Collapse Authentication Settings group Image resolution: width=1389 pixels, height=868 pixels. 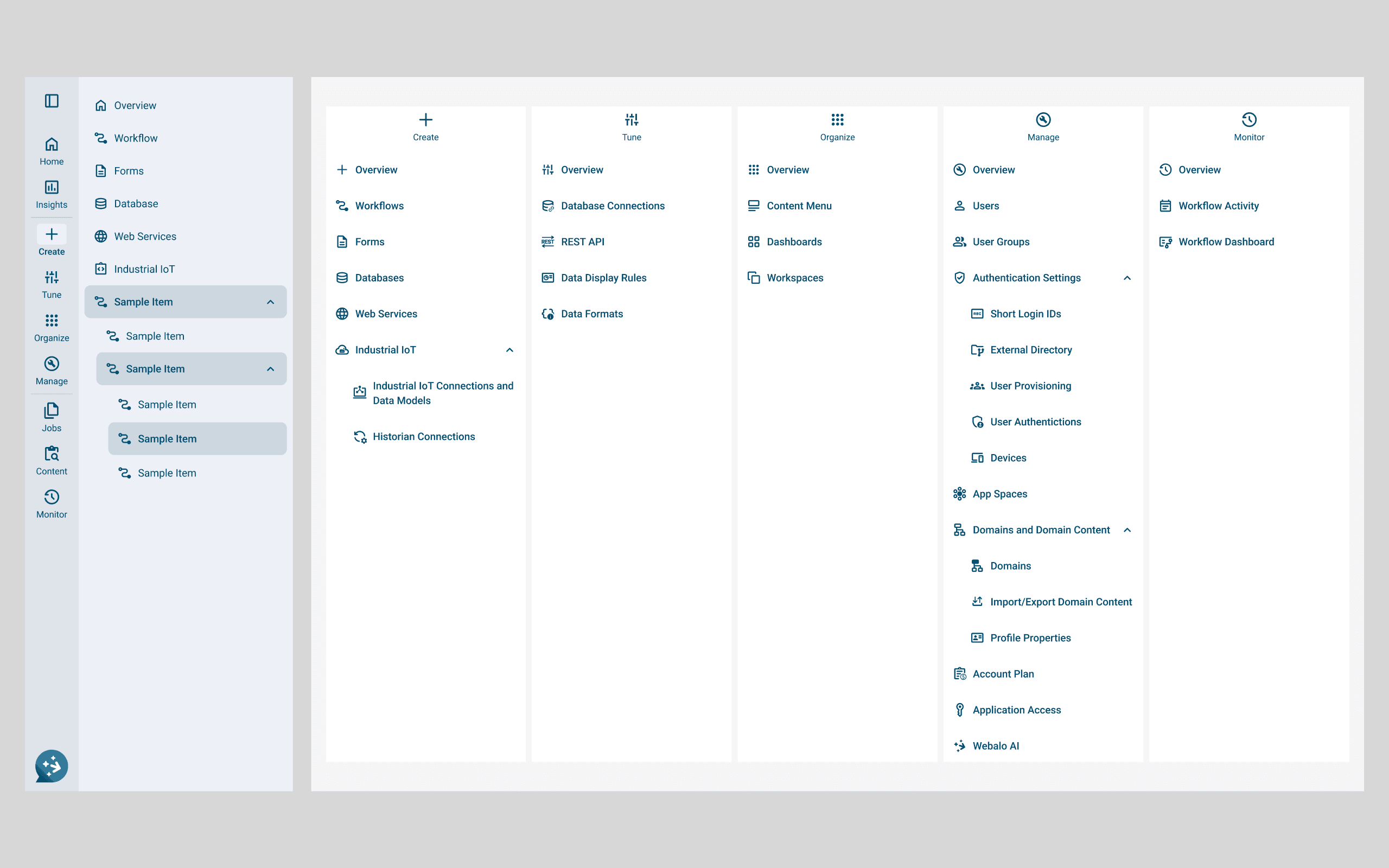(x=1127, y=278)
